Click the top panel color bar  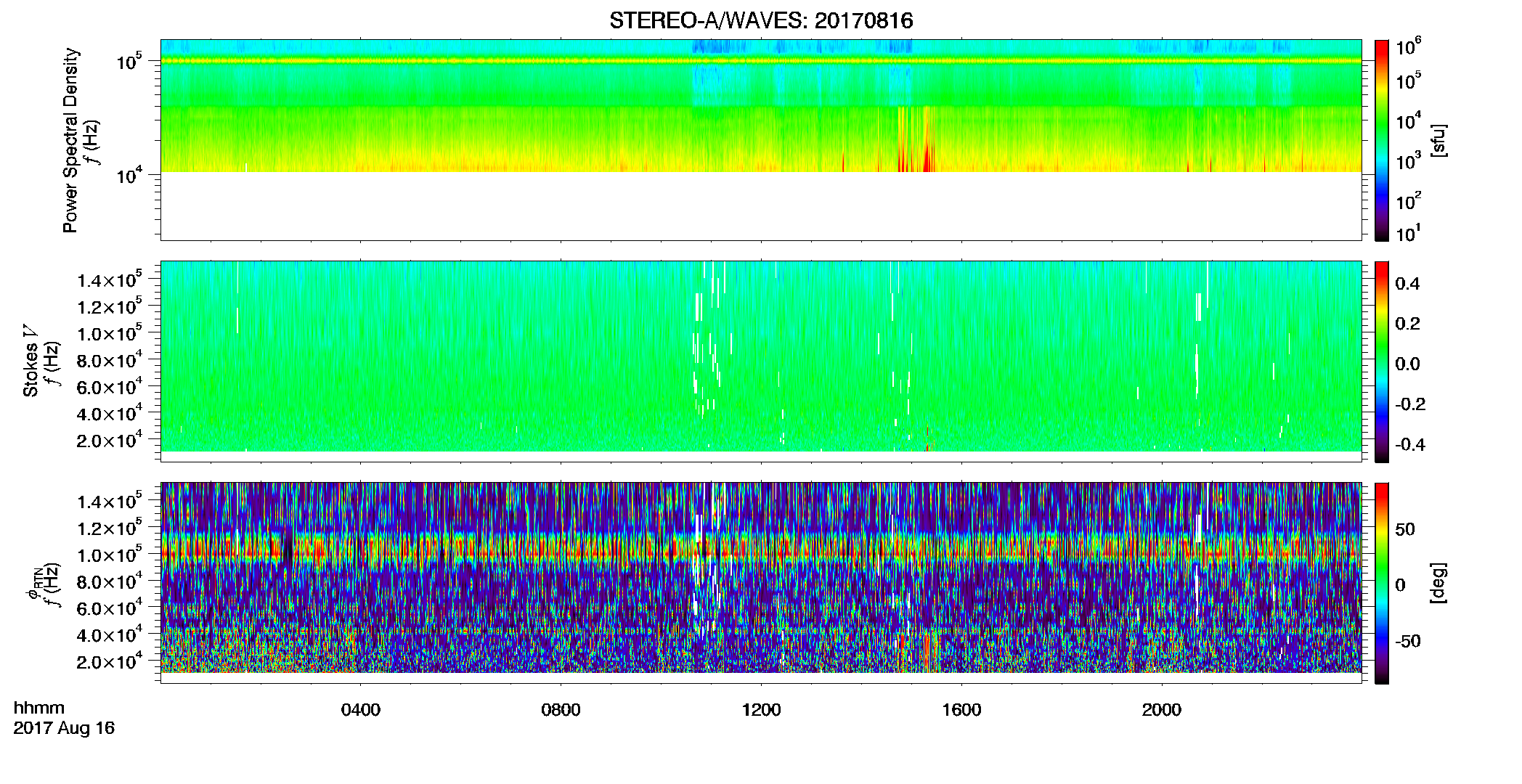click(x=1382, y=139)
